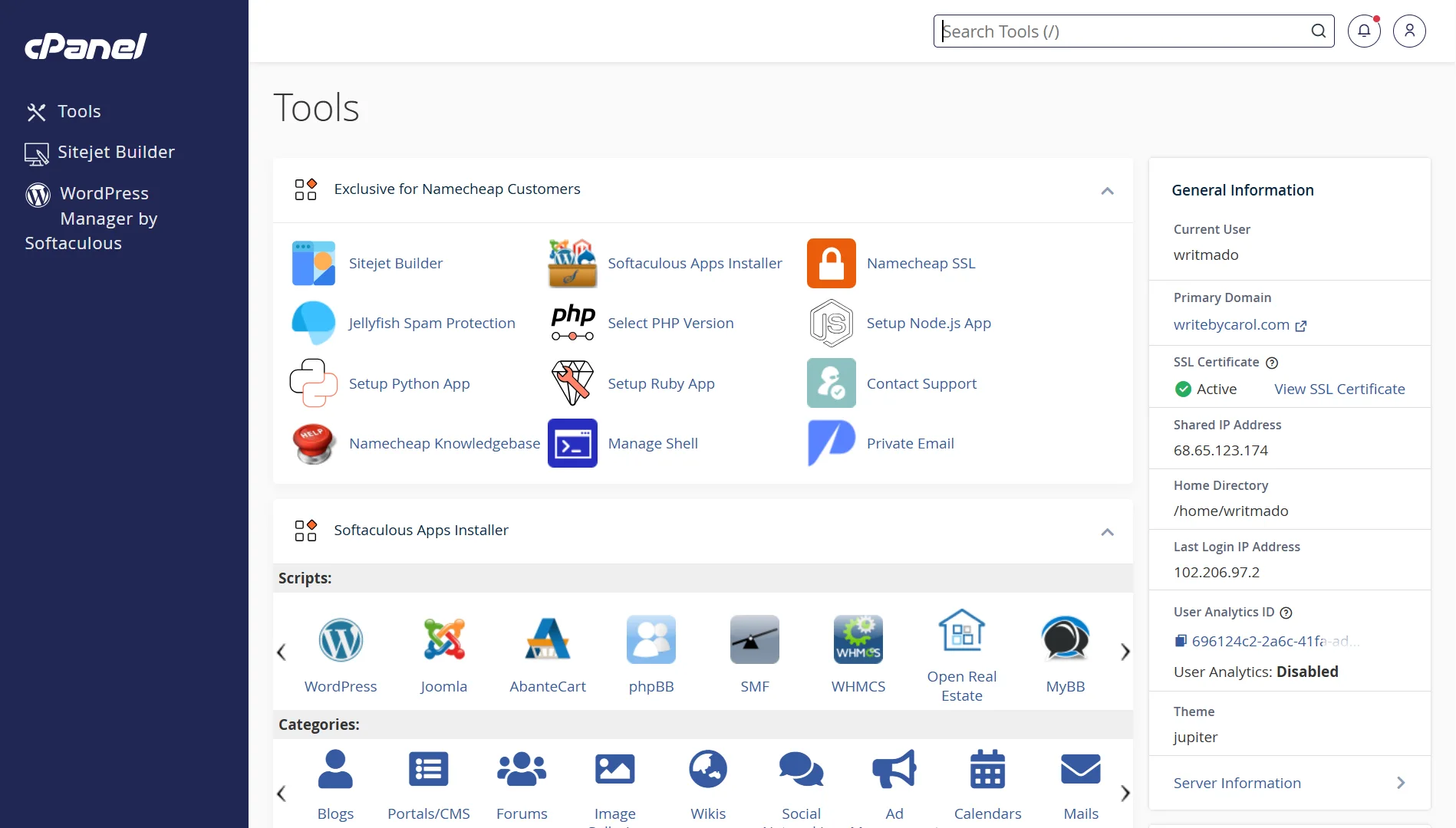Image resolution: width=1456 pixels, height=828 pixels.
Task: Expand Server Information chevron
Action: click(x=1401, y=783)
